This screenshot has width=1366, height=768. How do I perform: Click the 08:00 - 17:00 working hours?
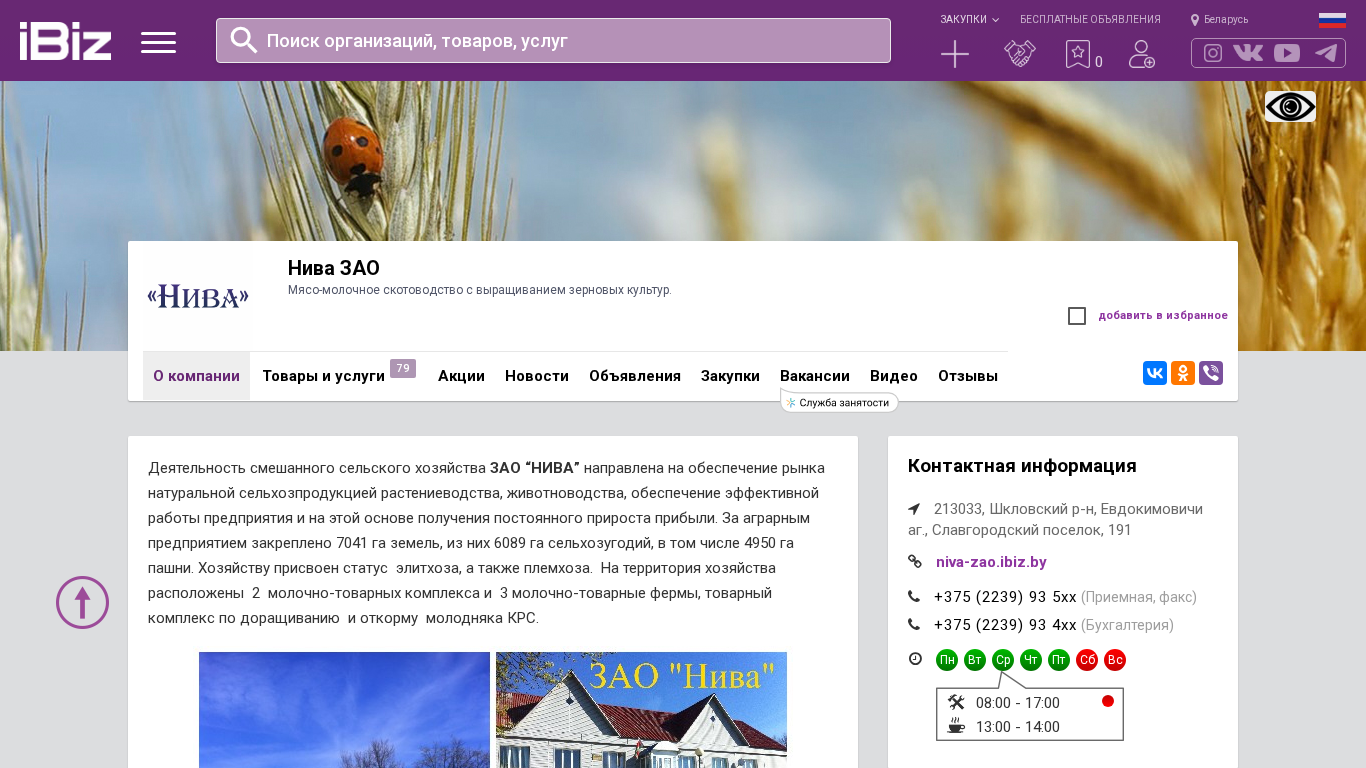[x=1018, y=703]
